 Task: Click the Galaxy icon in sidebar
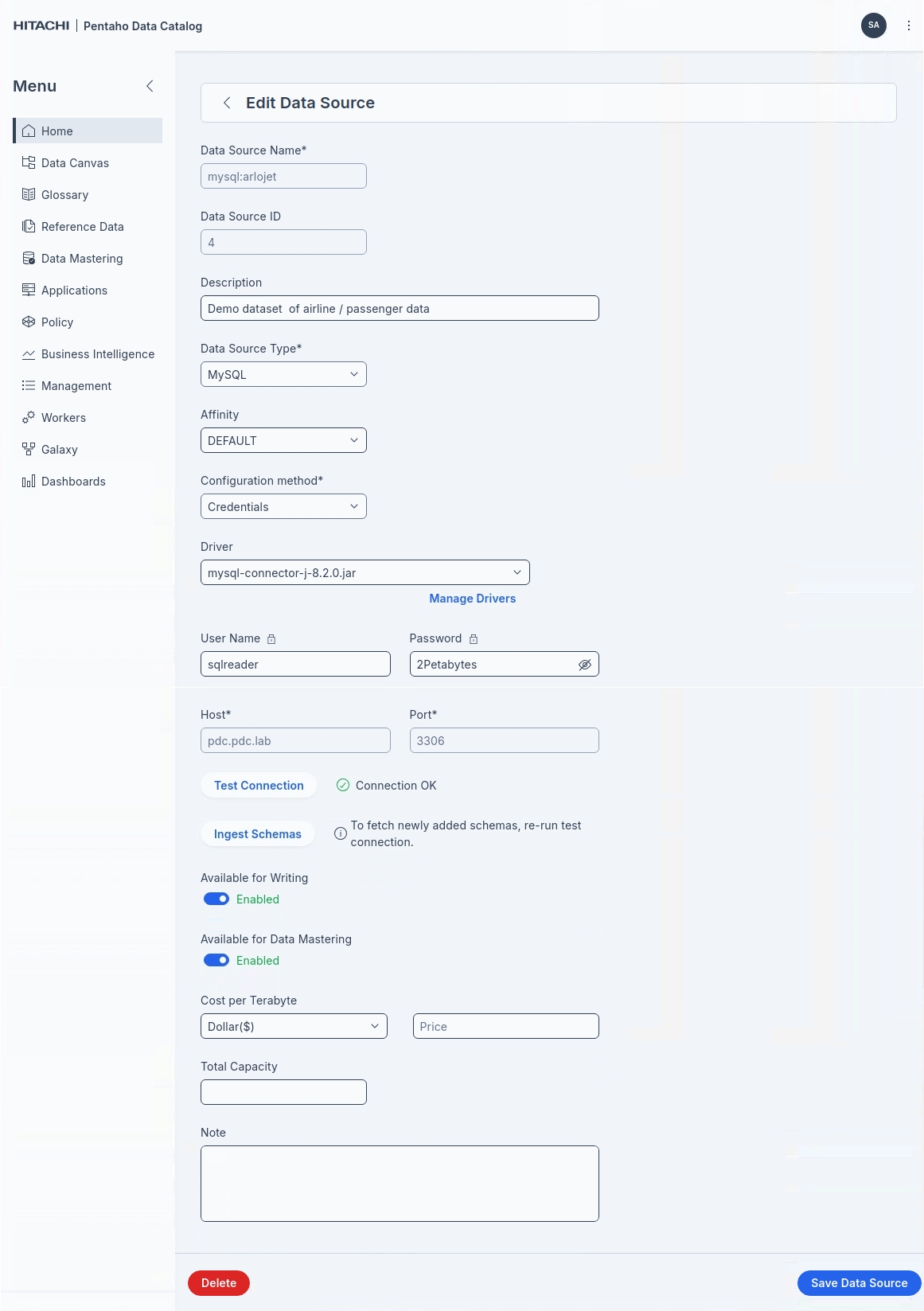pos(29,449)
